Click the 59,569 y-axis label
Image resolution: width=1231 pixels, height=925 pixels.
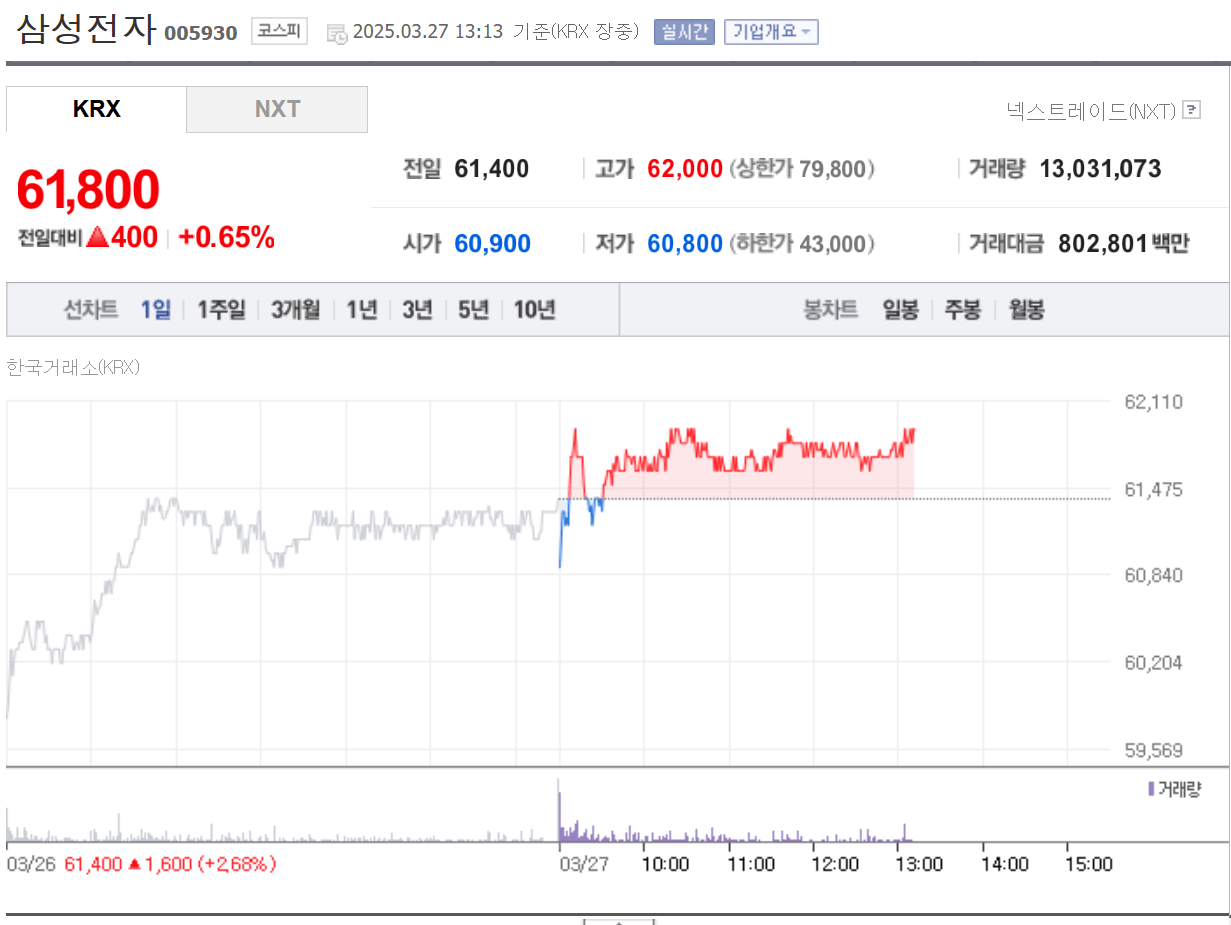(1154, 749)
